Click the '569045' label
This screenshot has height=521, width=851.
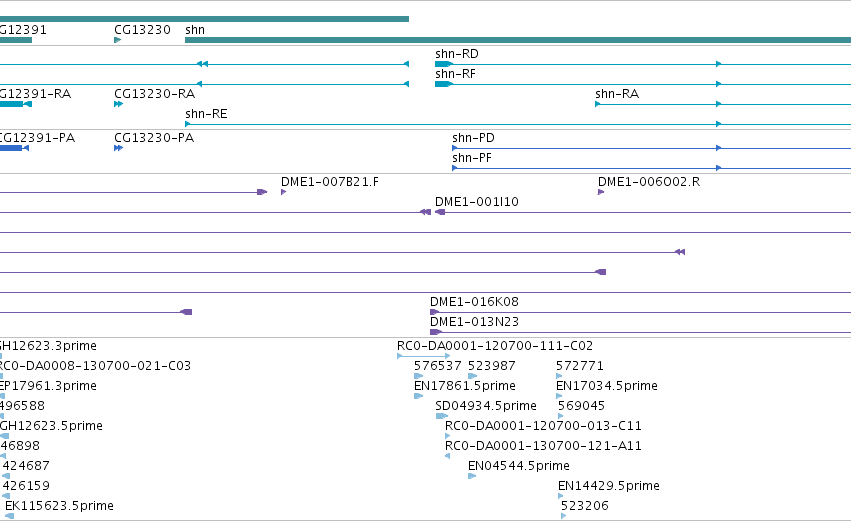point(581,406)
